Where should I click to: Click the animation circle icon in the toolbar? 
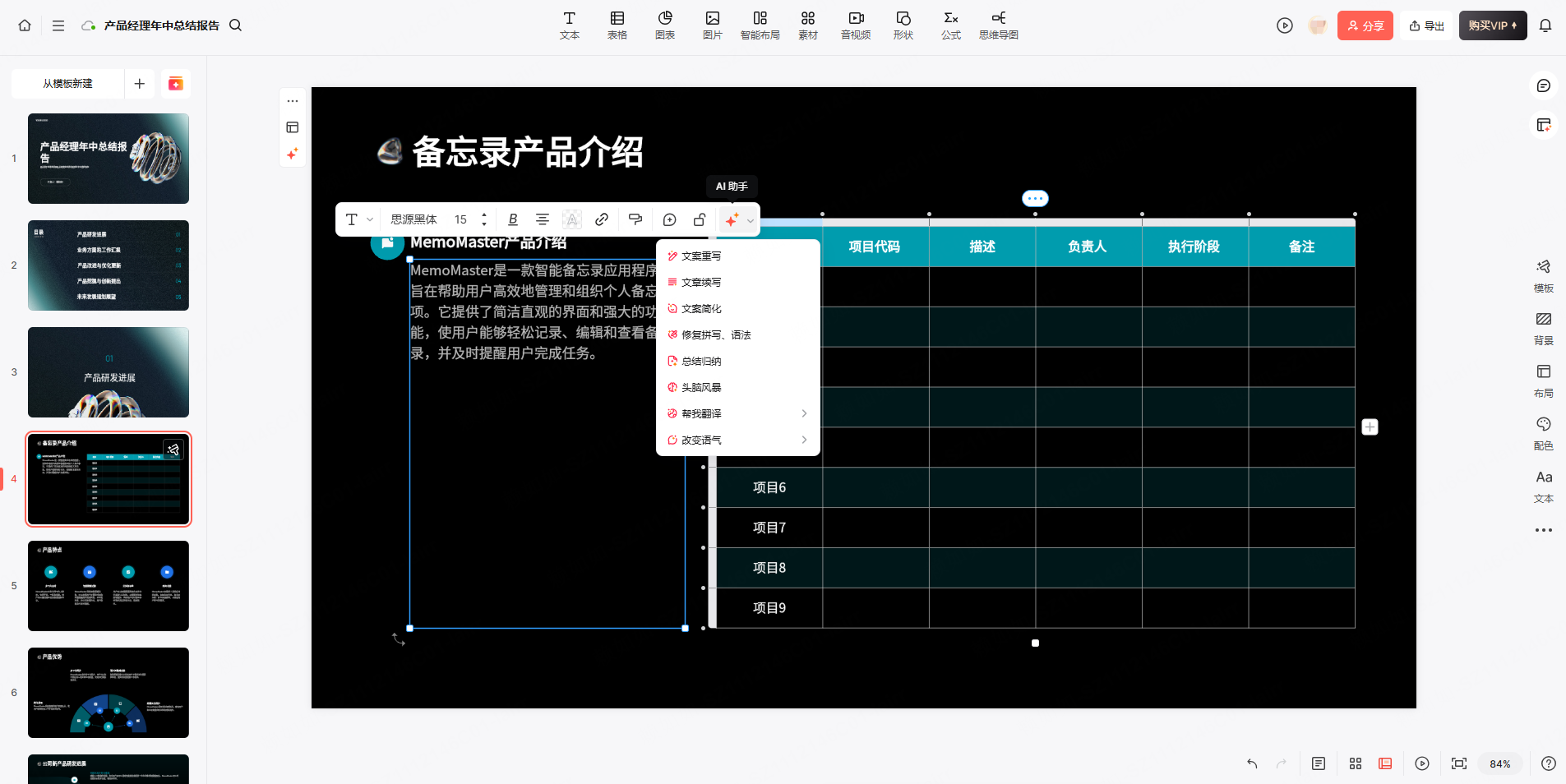[669, 219]
